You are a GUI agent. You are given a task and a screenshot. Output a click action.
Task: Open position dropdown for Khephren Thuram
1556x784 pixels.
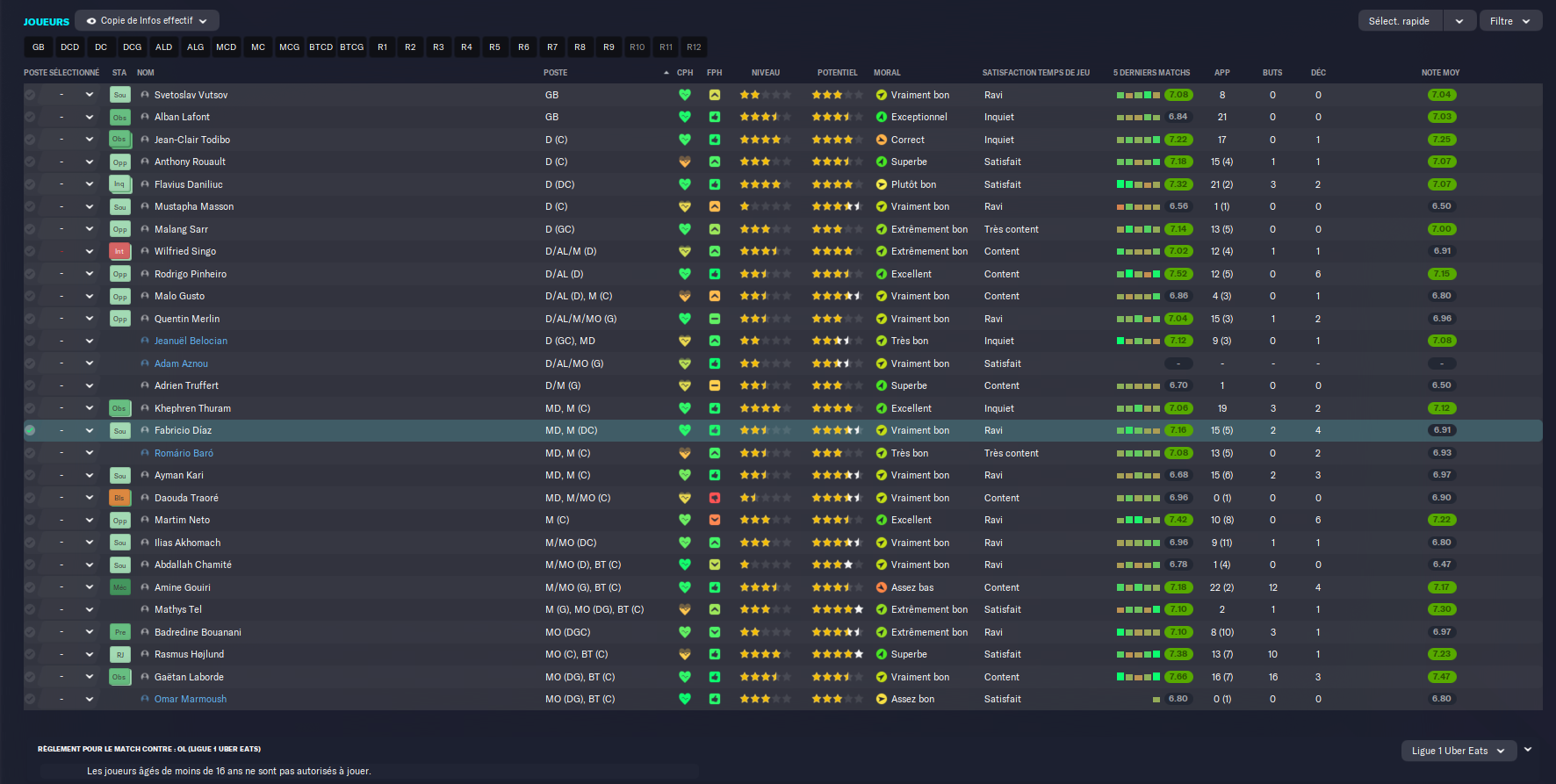(89, 408)
